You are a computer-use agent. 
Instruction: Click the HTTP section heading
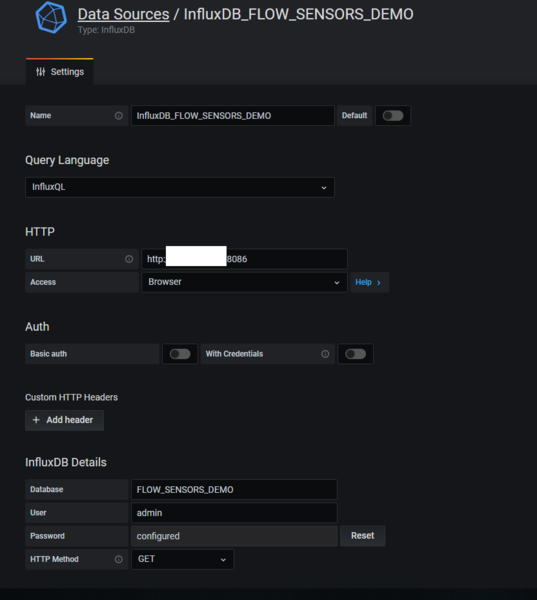click(x=40, y=232)
